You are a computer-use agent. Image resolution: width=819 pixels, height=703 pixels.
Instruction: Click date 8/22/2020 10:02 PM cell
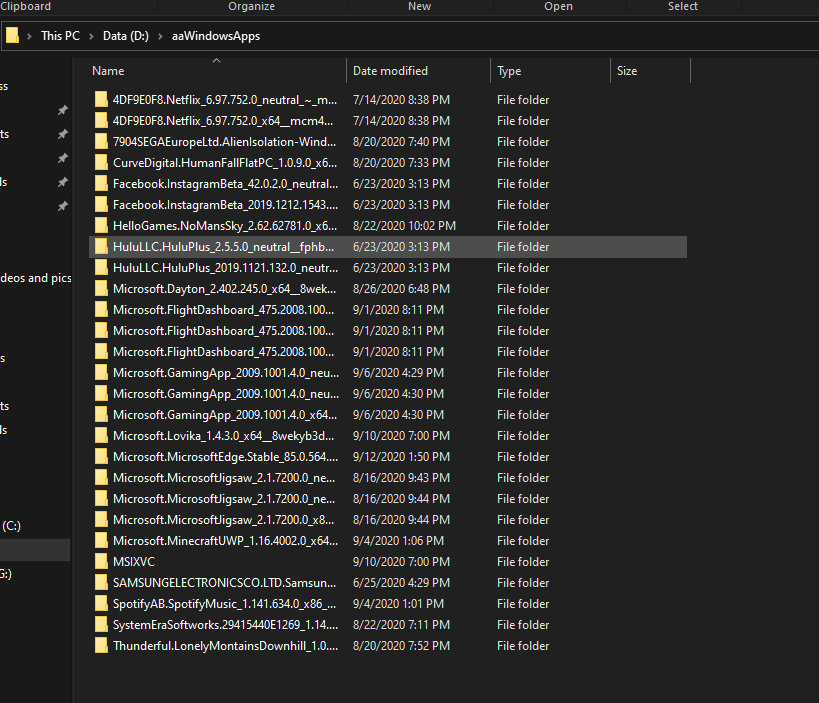click(404, 226)
